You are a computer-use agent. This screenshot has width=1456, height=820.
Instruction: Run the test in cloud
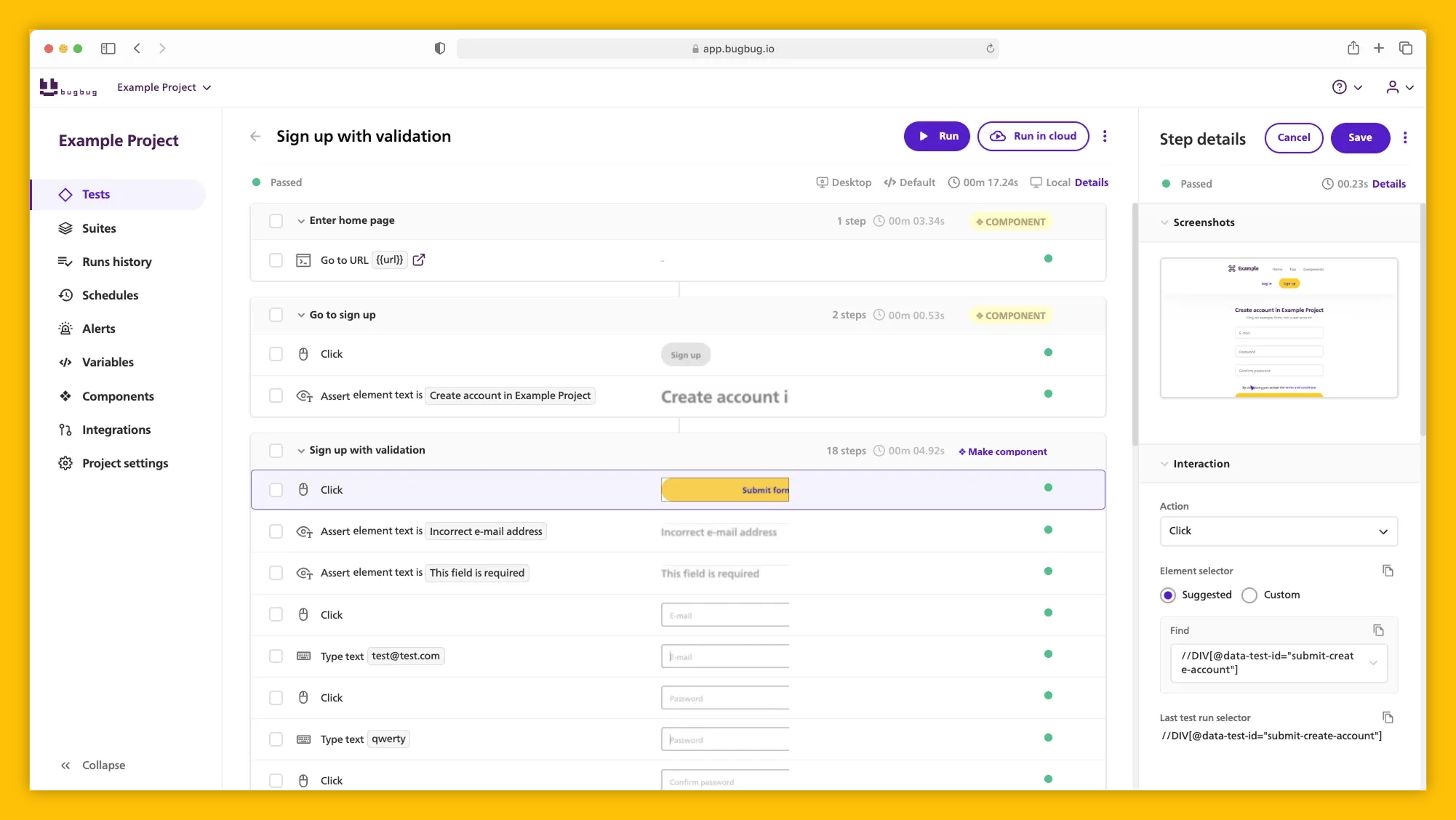[1033, 136]
